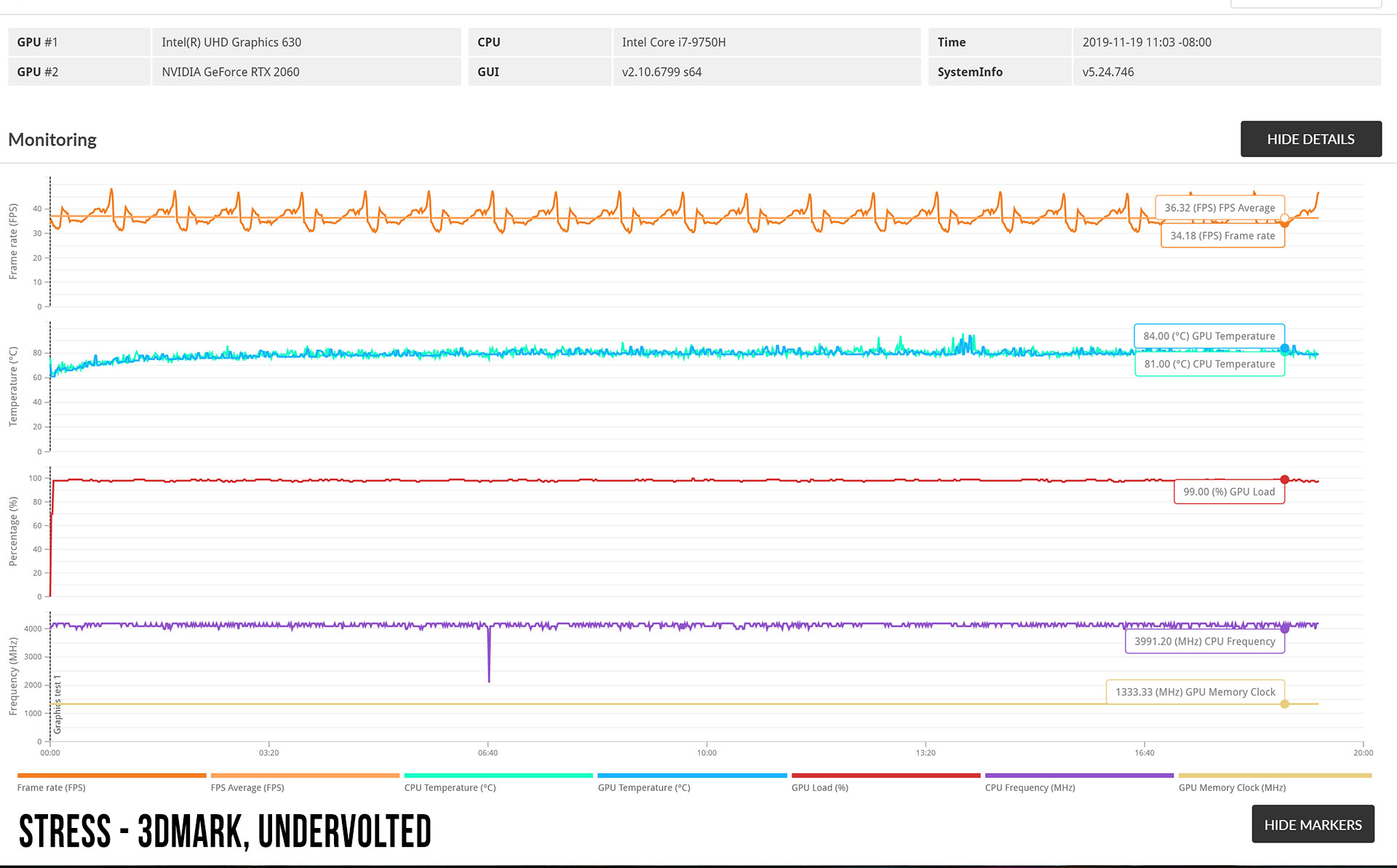Click the NVIDIA GeForce RTX 2060 value
The height and width of the screenshot is (868, 1397).
click(x=231, y=72)
